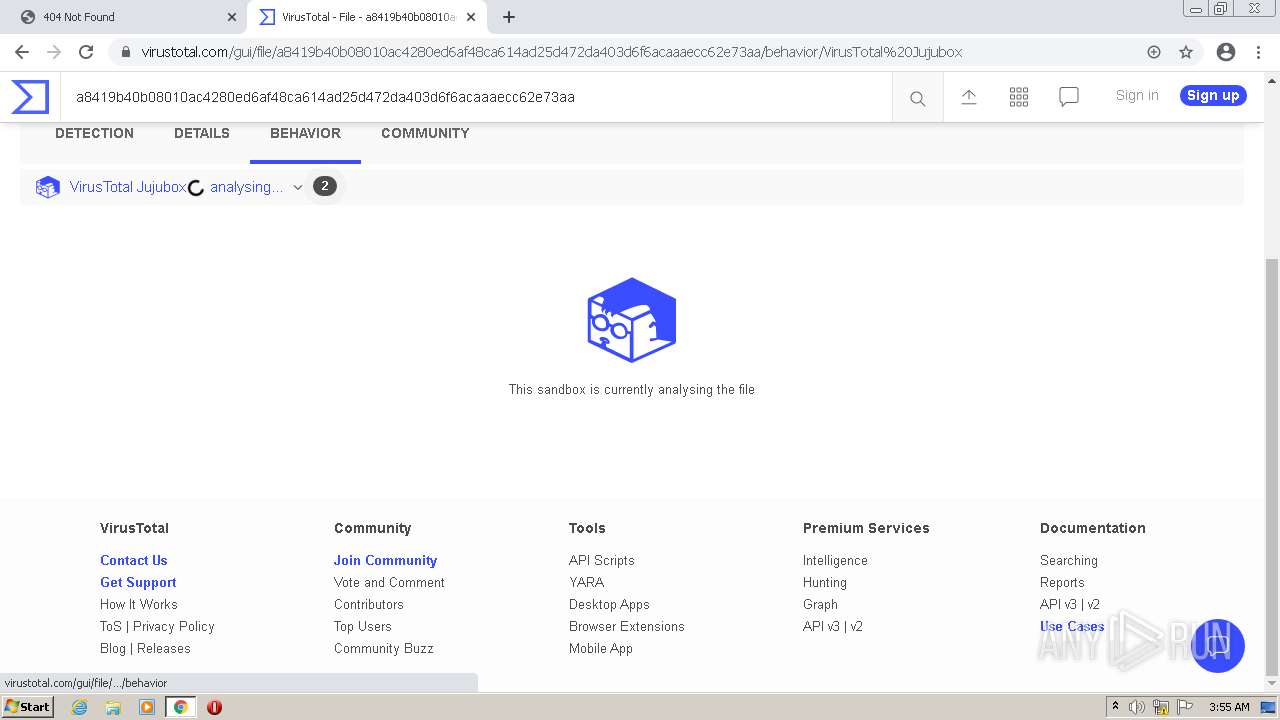Click the volume speaker tray icon

pyautogui.click(x=1137, y=707)
